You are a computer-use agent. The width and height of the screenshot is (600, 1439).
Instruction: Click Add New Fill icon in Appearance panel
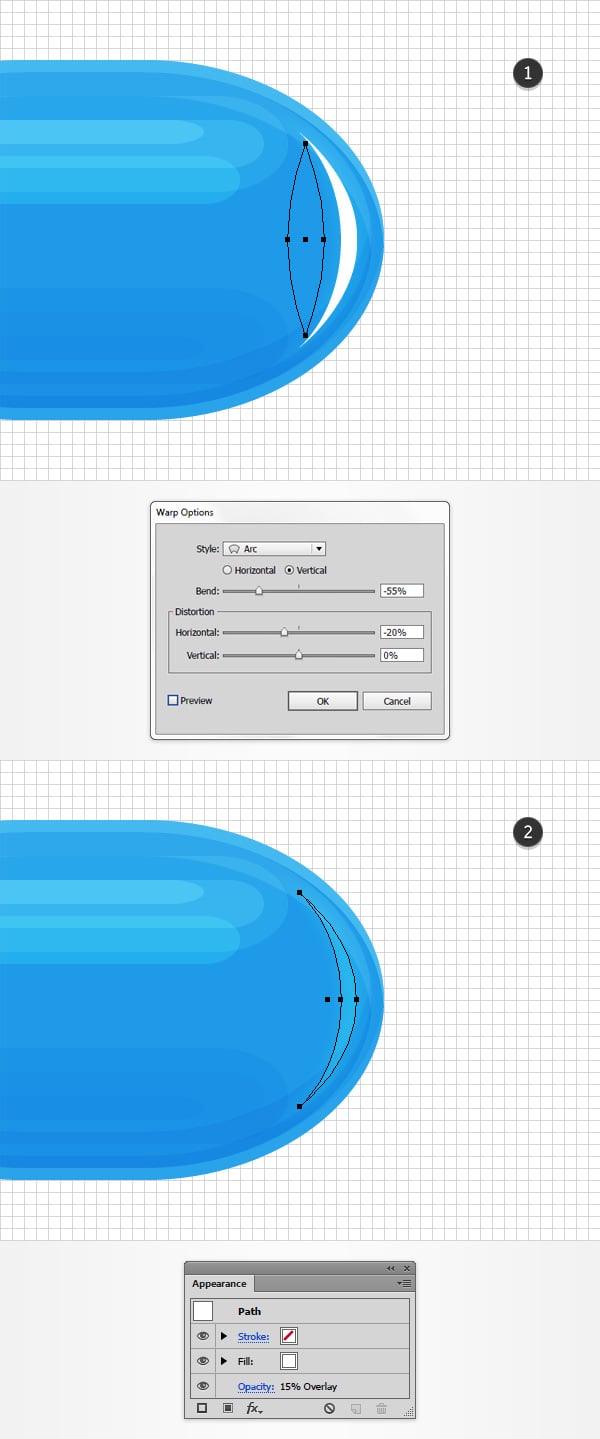tap(228, 1408)
